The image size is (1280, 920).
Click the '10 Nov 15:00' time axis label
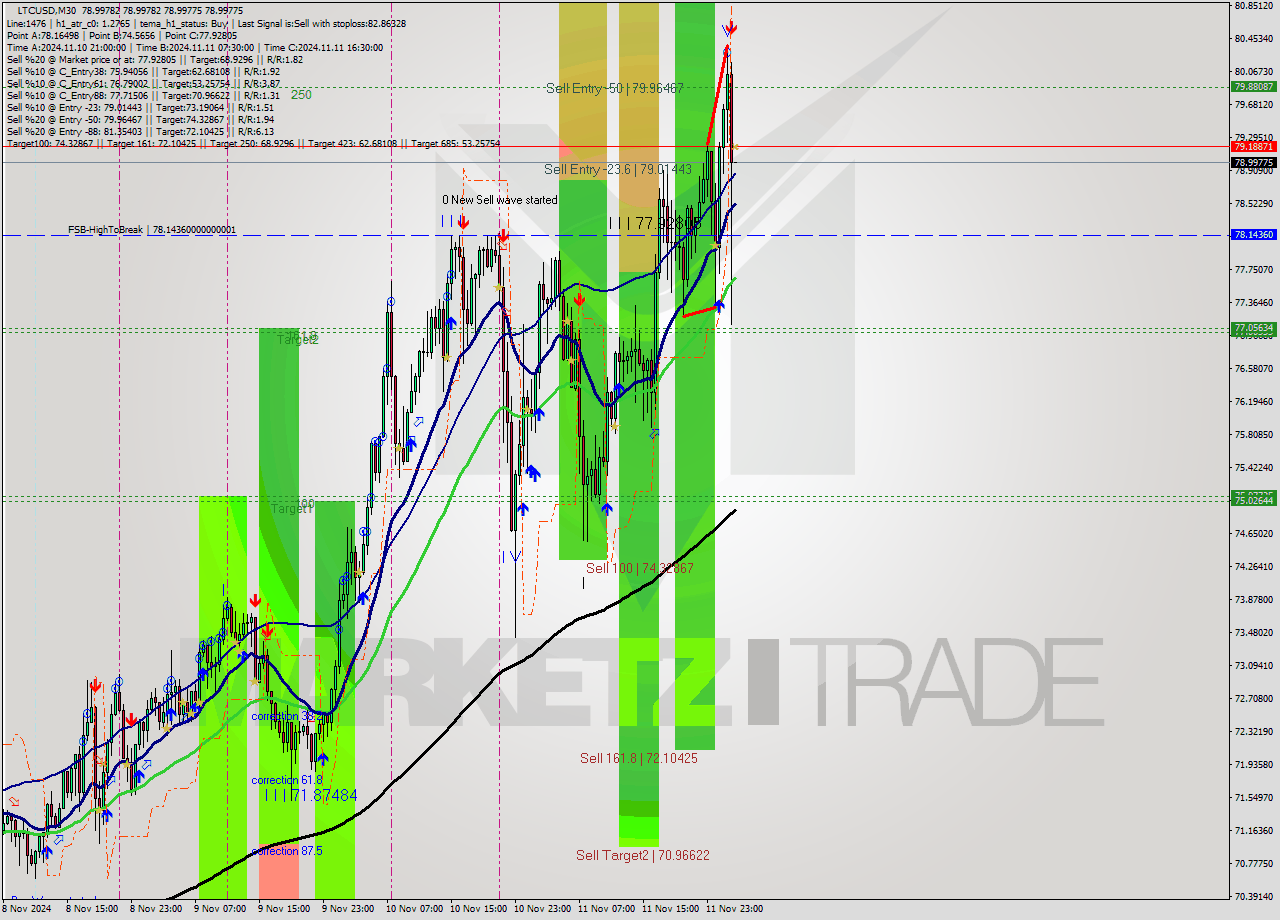coord(477,909)
